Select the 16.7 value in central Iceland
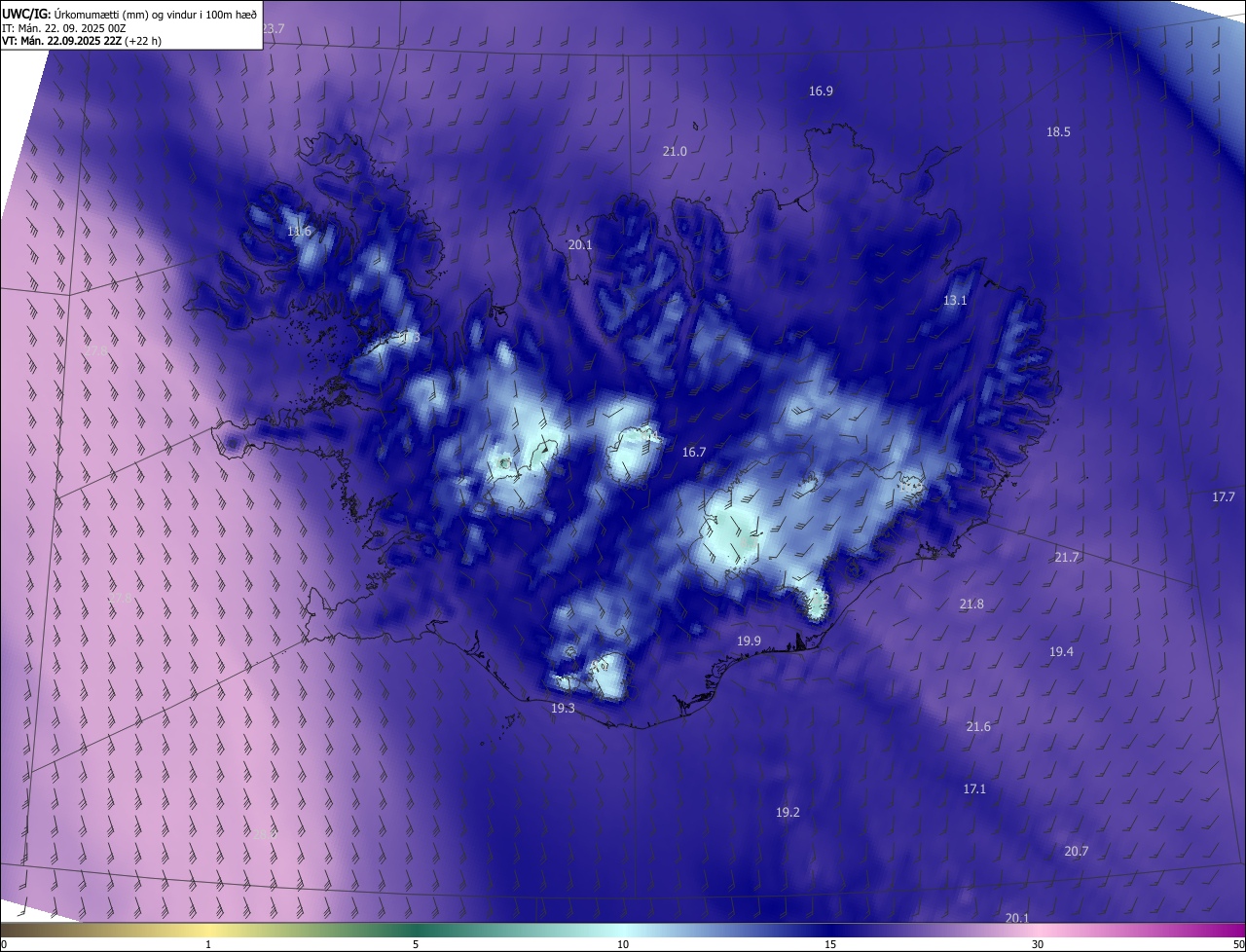The height and width of the screenshot is (952, 1246). 694,452
